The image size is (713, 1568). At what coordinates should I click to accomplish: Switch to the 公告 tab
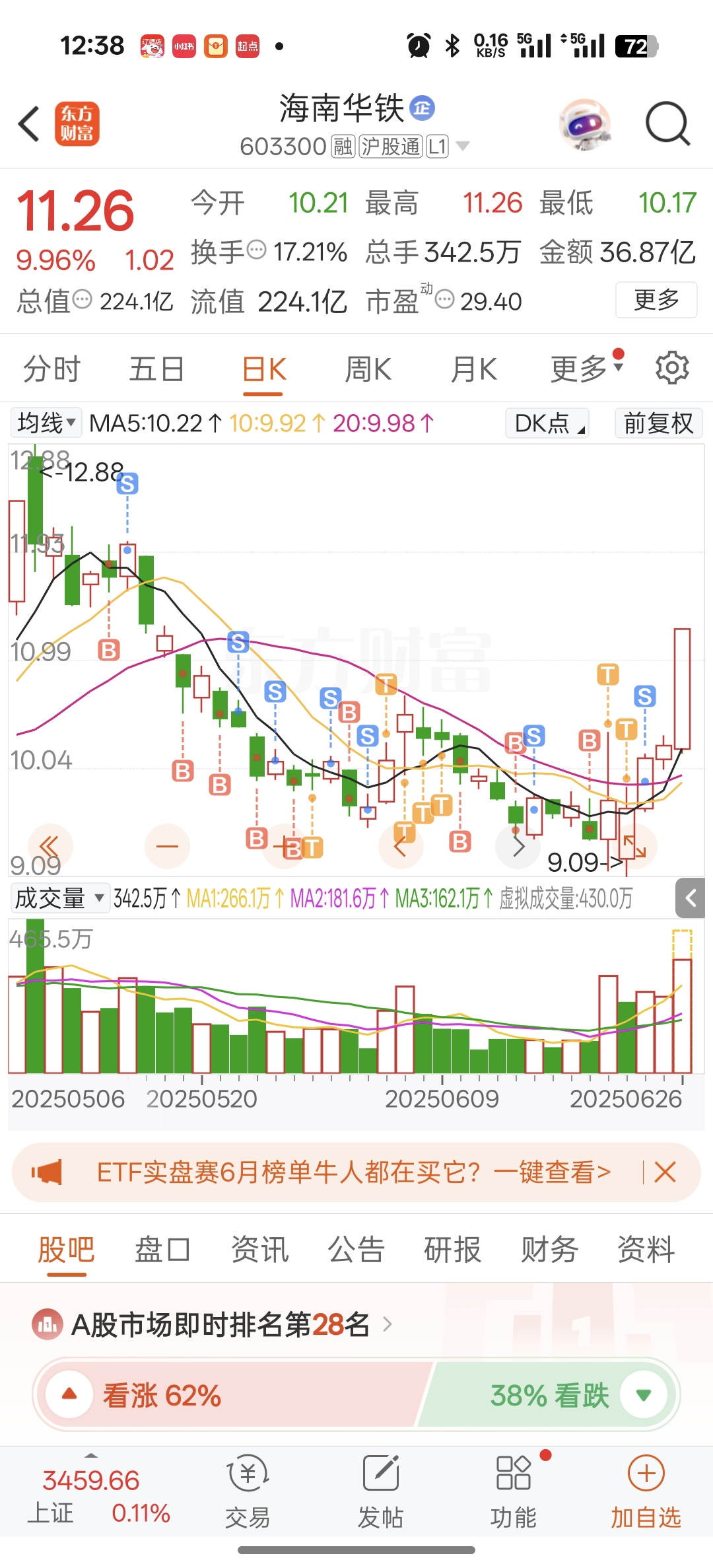pyautogui.click(x=356, y=1250)
